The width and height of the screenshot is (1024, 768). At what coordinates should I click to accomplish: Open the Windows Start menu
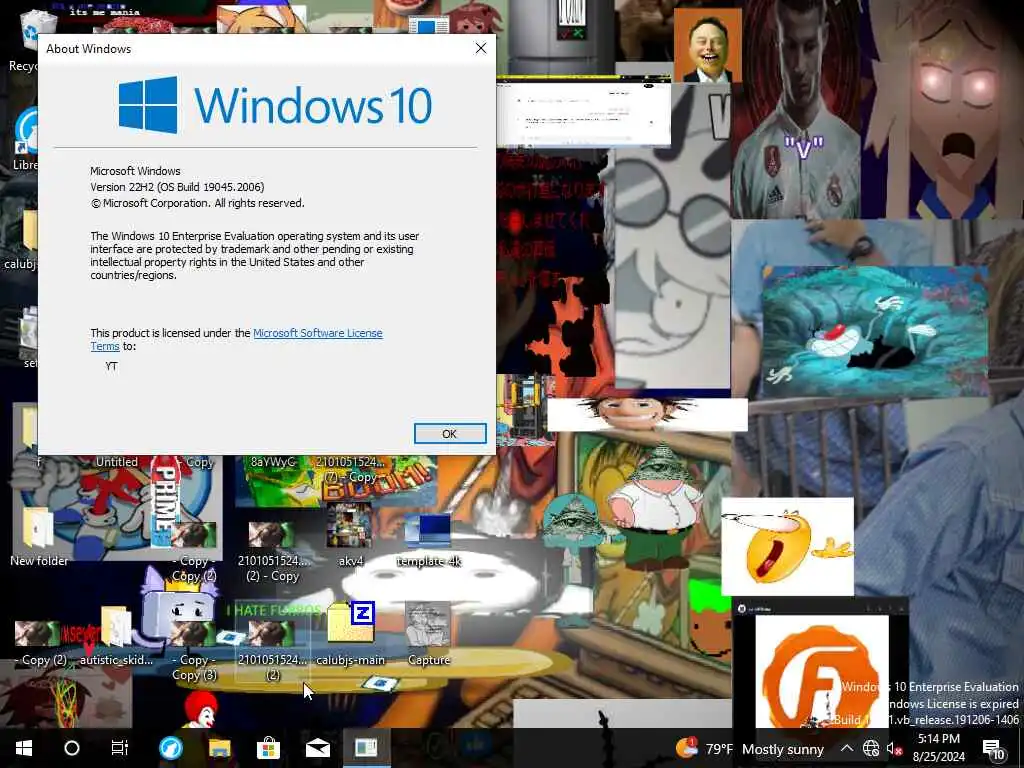(24, 748)
